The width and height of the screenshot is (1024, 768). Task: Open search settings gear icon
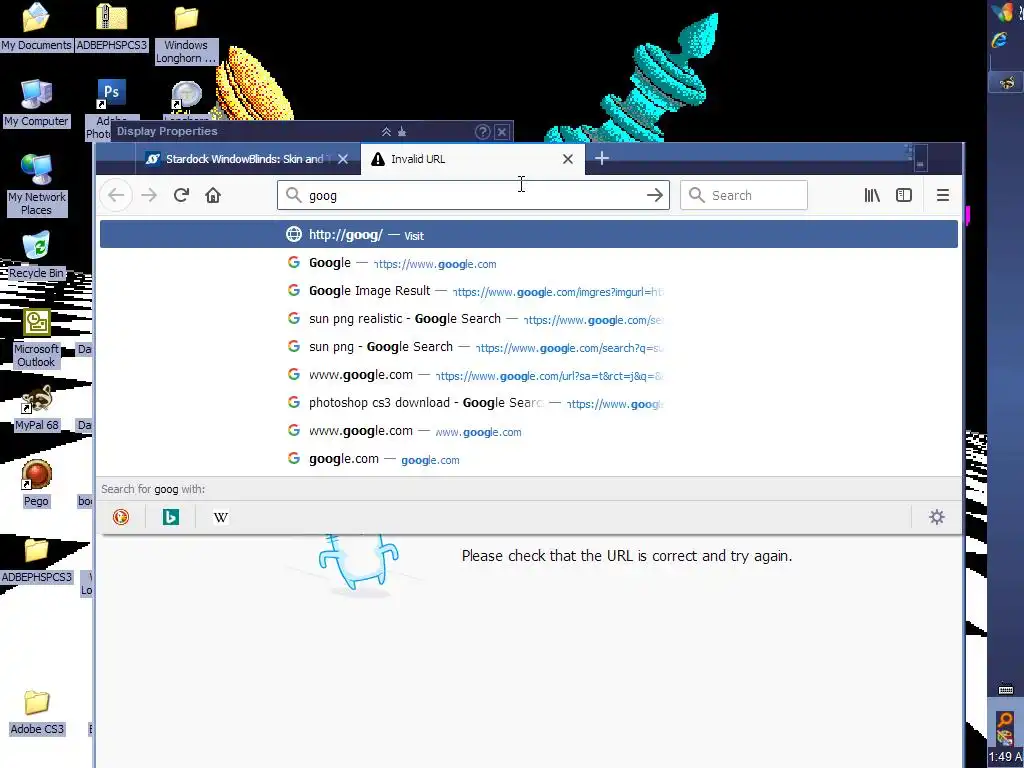coord(936,517)
